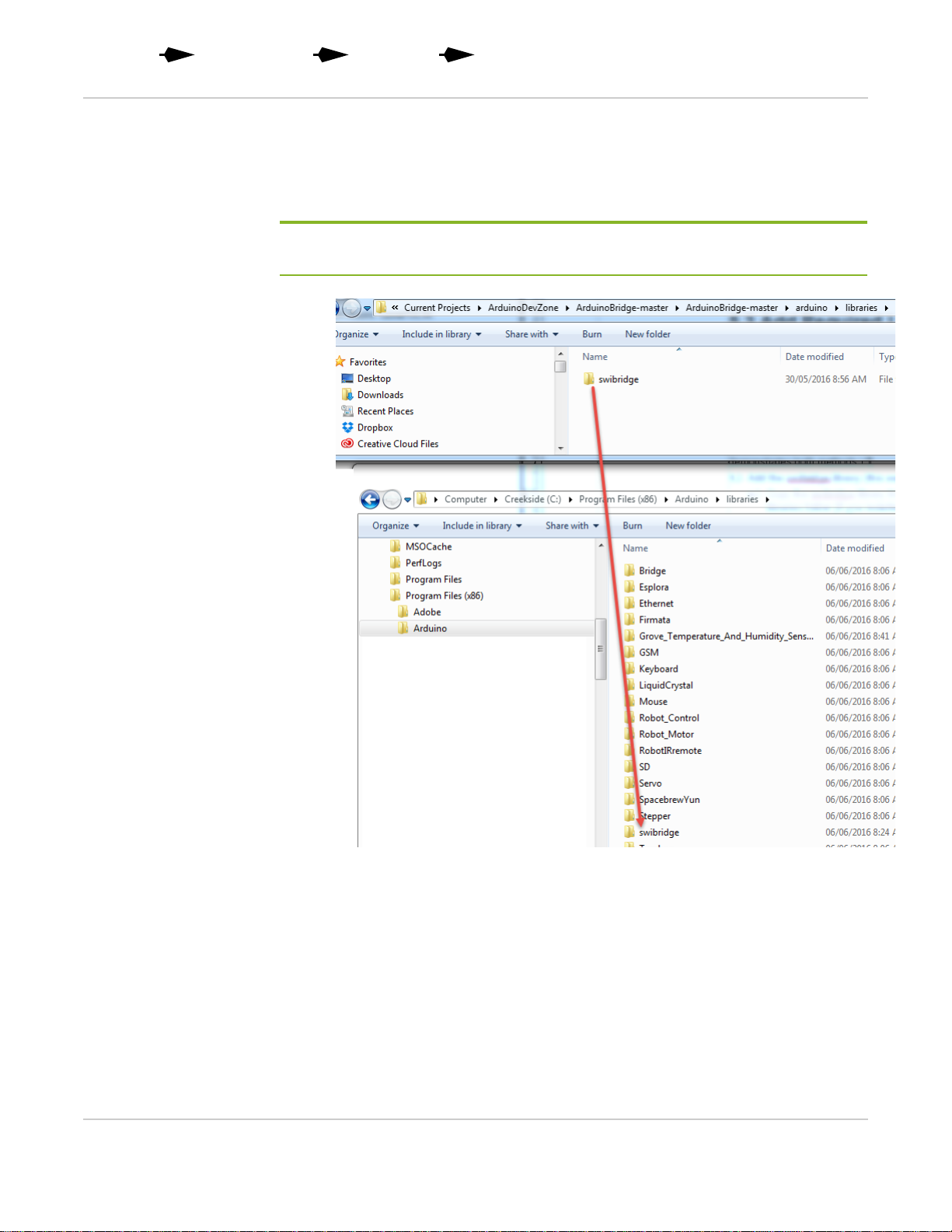The image size is (952, 1232).
Task: Click the Recent Places icon
Action: pos(347,411)
